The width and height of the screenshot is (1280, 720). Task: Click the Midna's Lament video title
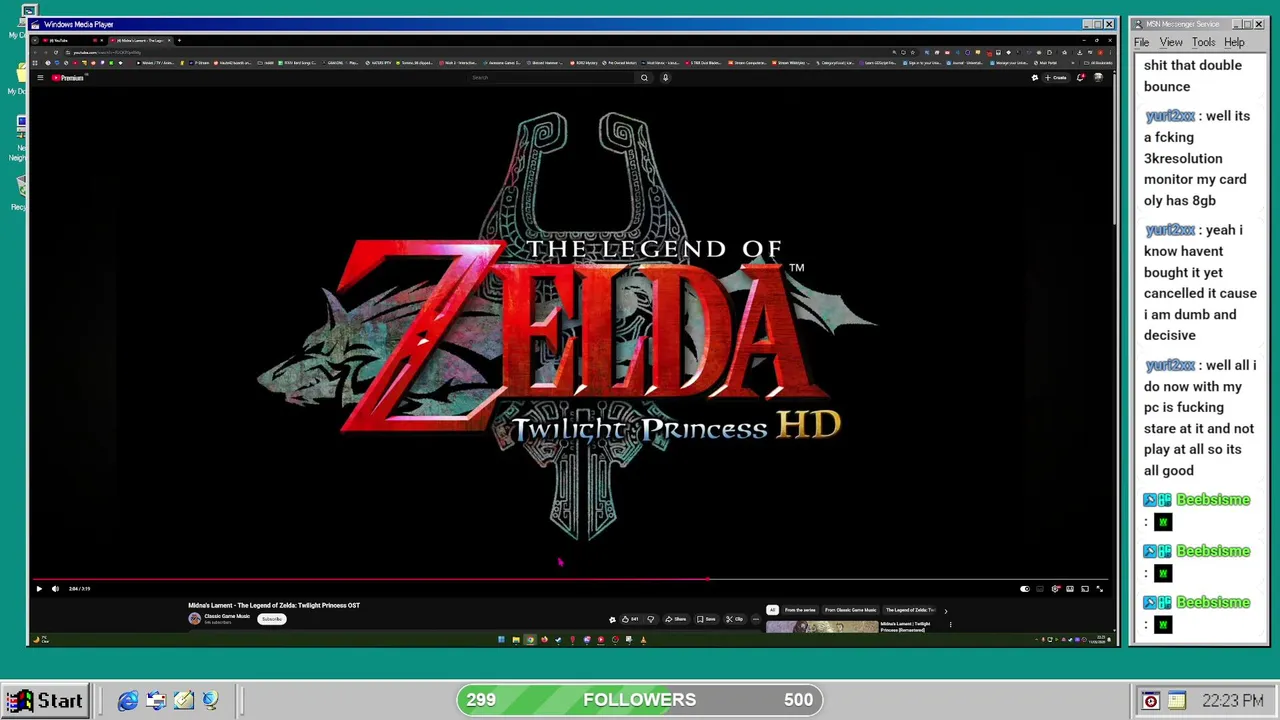[x=274, y=606]
